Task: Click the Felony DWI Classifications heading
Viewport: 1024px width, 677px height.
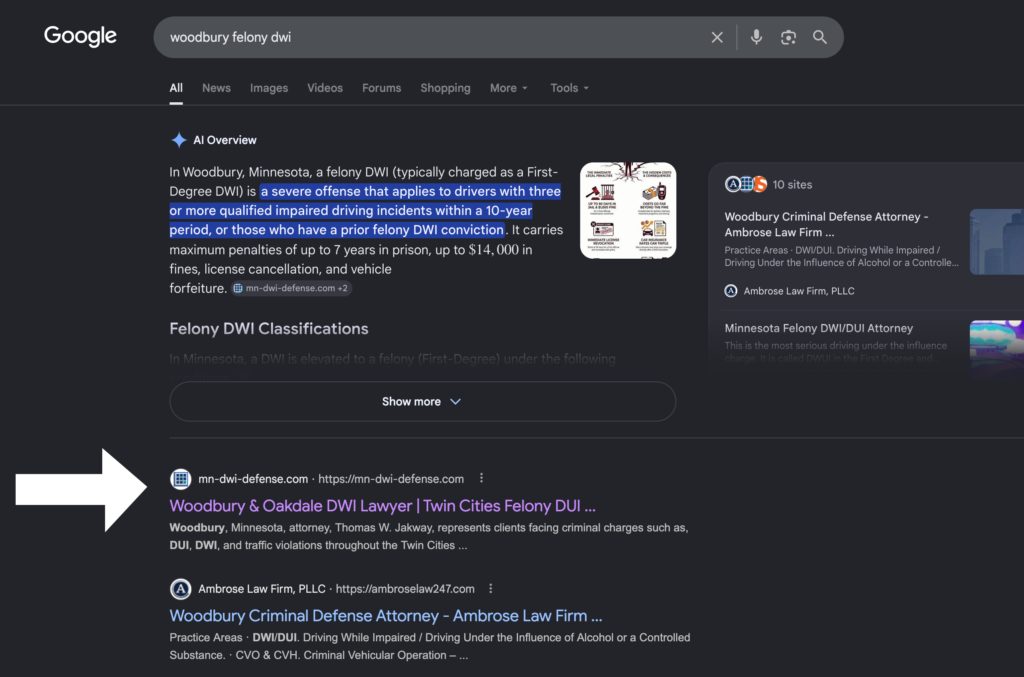Action: coord(268,328)
